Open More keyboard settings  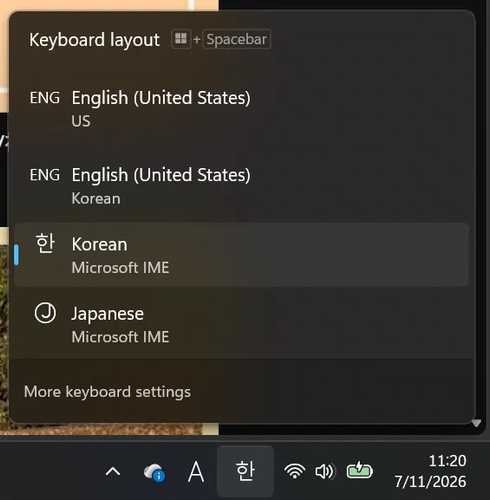click(107, 391)
